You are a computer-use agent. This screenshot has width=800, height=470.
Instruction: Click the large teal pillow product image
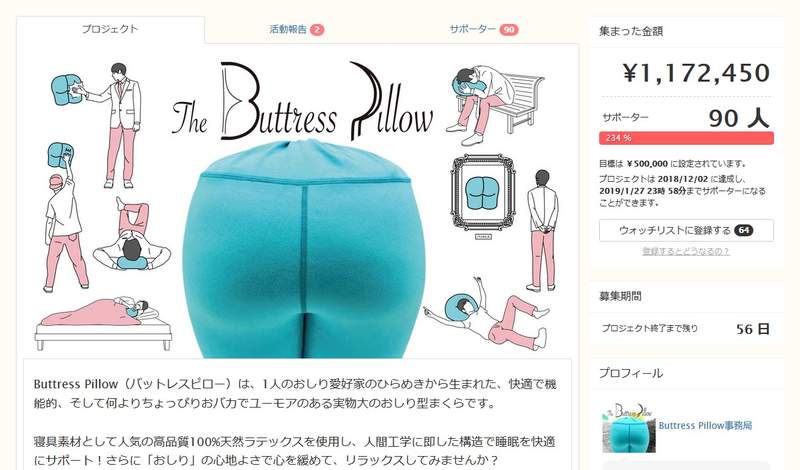[304, 249]
